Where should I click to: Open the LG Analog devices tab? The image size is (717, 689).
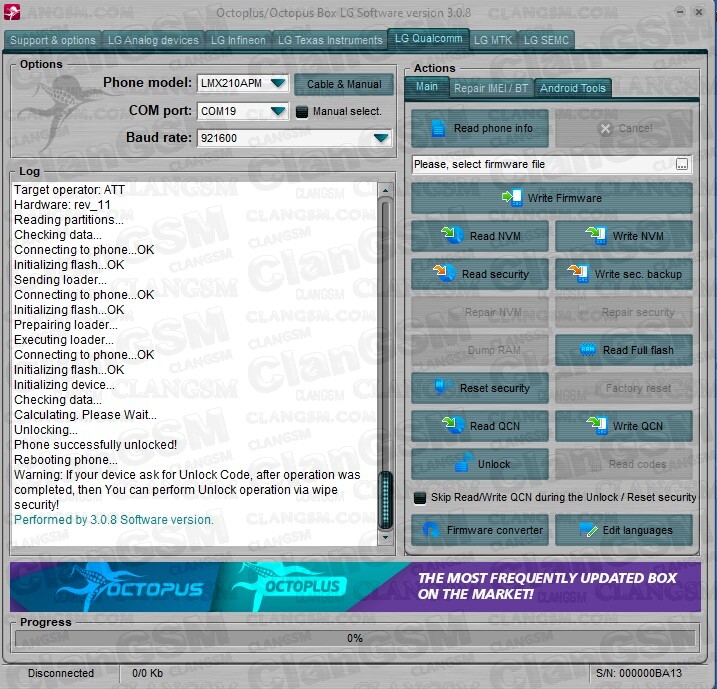click(x=153, y=40)
